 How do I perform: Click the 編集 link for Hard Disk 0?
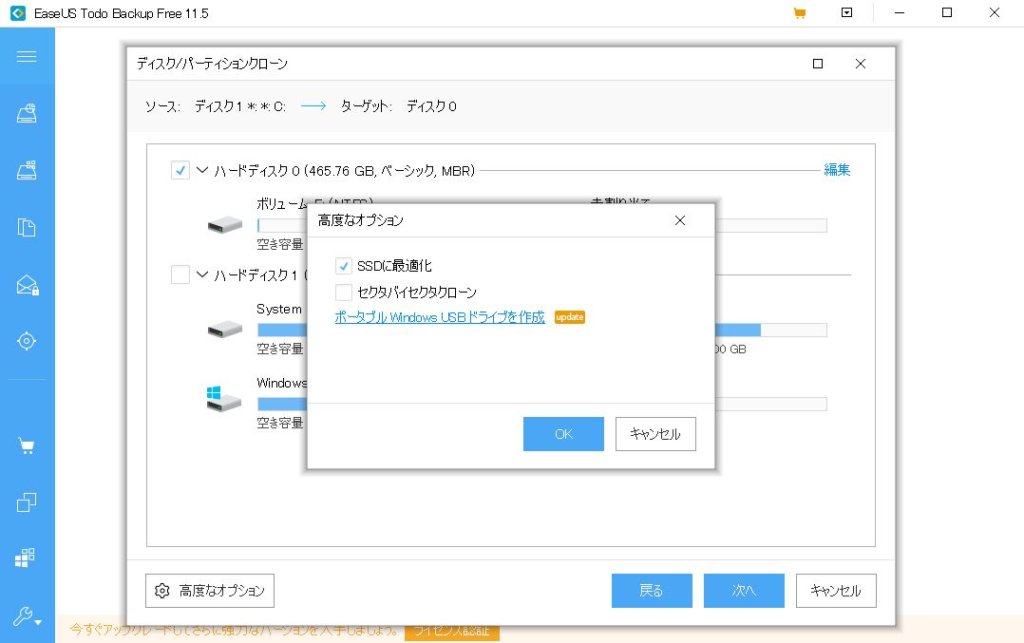point(837,170)
